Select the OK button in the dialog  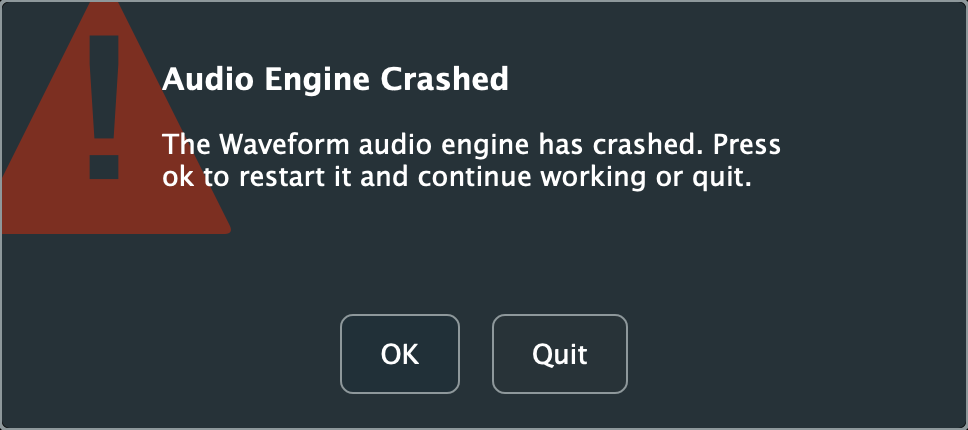coord(400,354)
